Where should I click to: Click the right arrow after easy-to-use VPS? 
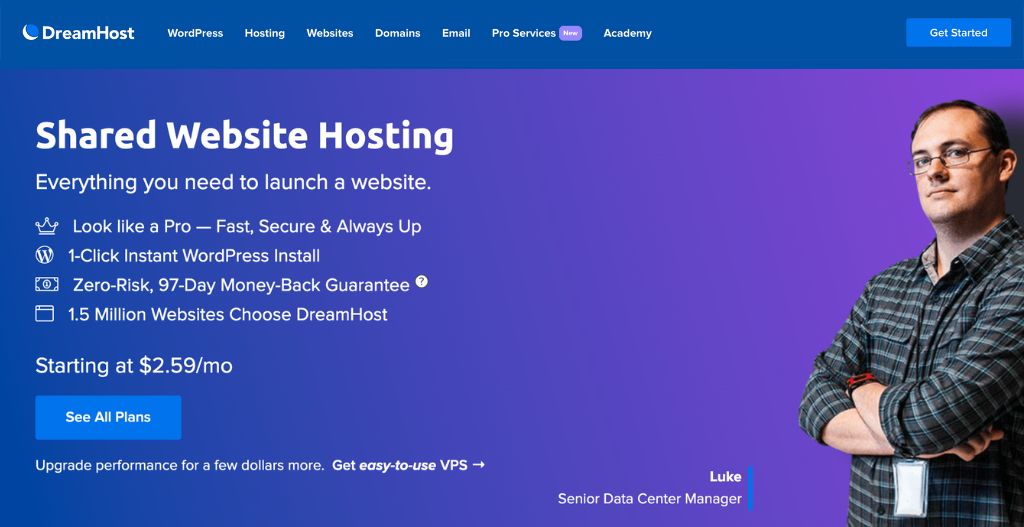(x=479, y=465)
